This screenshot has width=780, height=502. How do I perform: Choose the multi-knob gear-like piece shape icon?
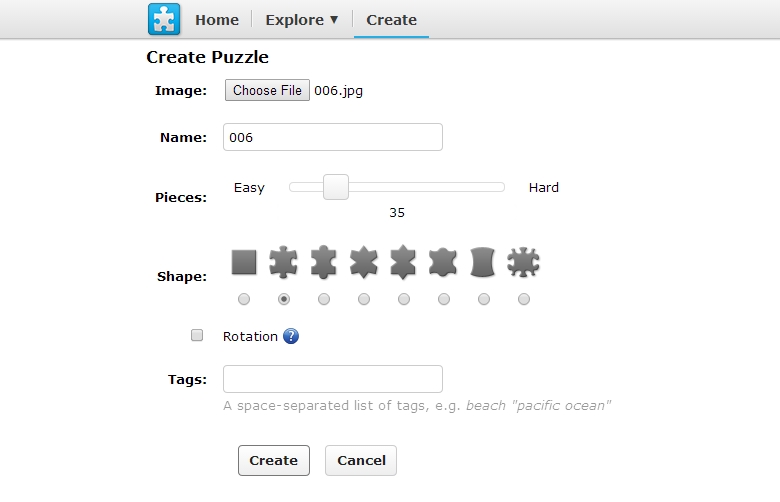524,263
